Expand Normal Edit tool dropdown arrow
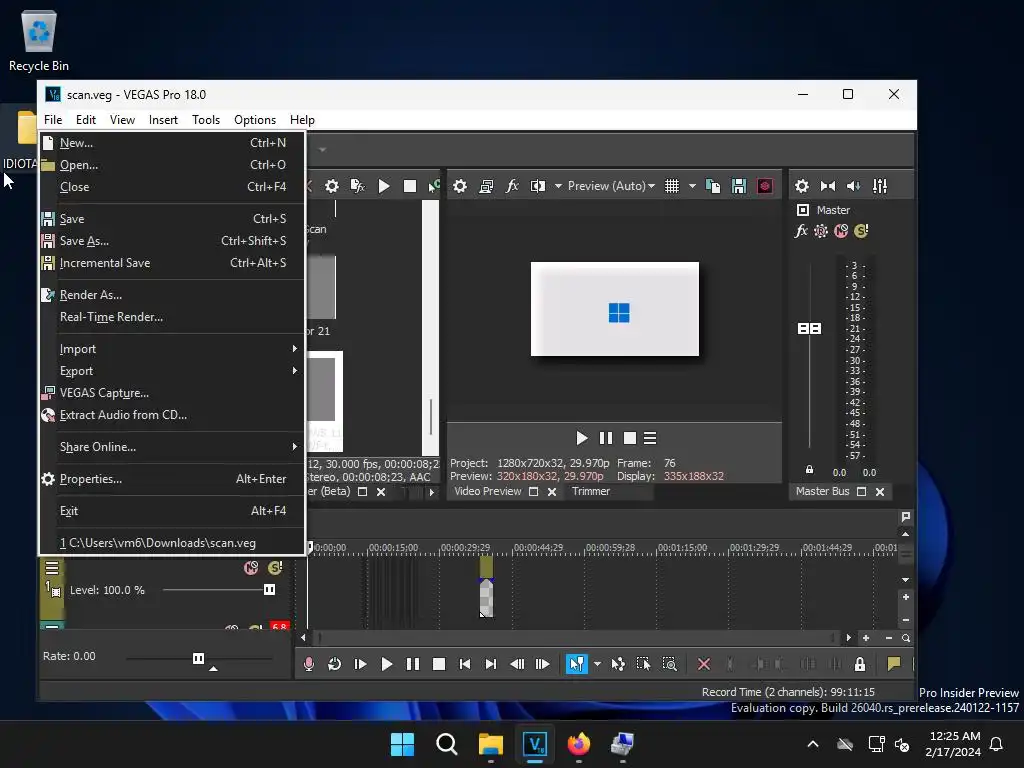Image resolution: width=1024 pixels, height=768 pixels. click(x=597, y=664)
